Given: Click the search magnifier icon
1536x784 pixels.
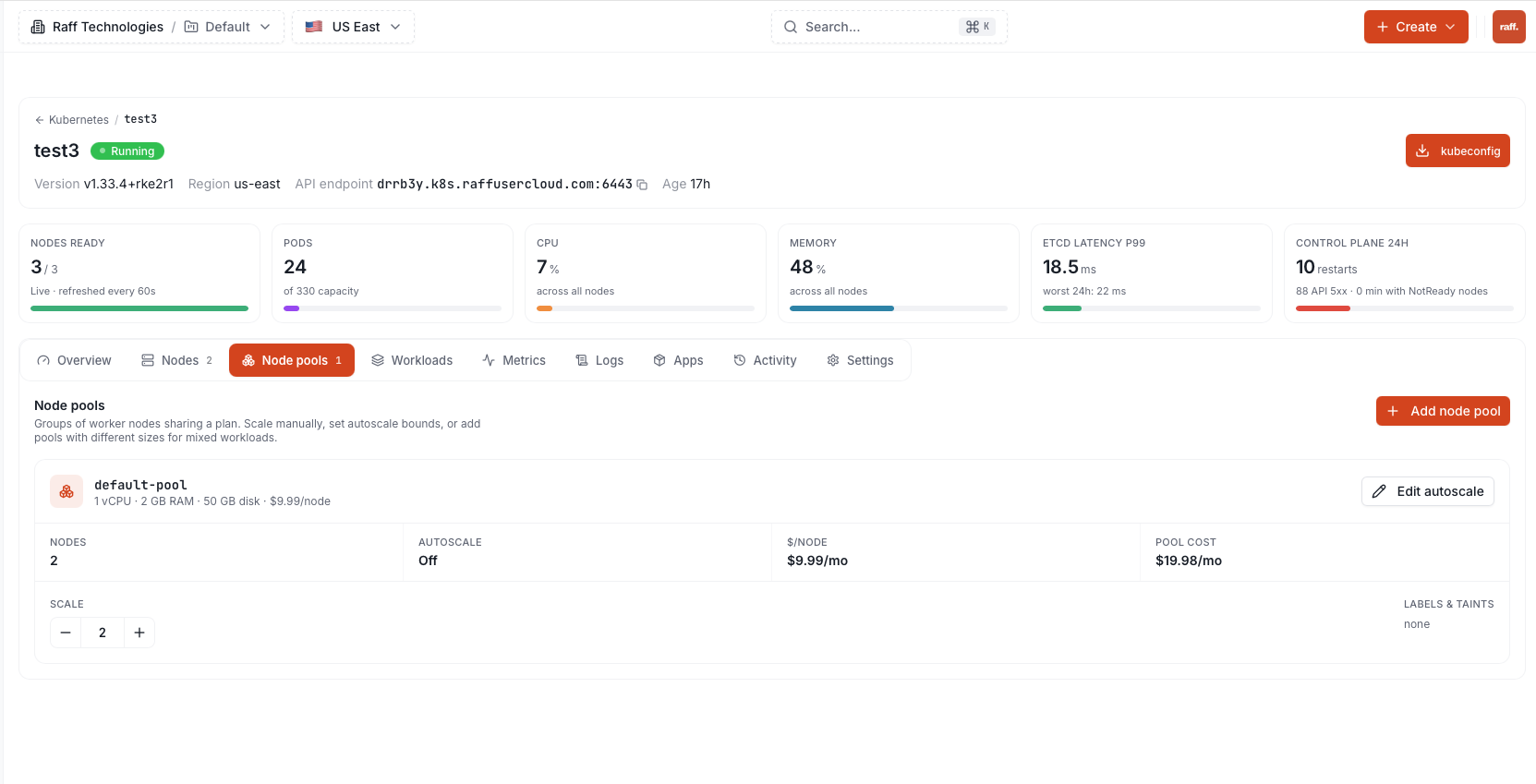Looking at the screenshot, I should [x=791, y=27].
